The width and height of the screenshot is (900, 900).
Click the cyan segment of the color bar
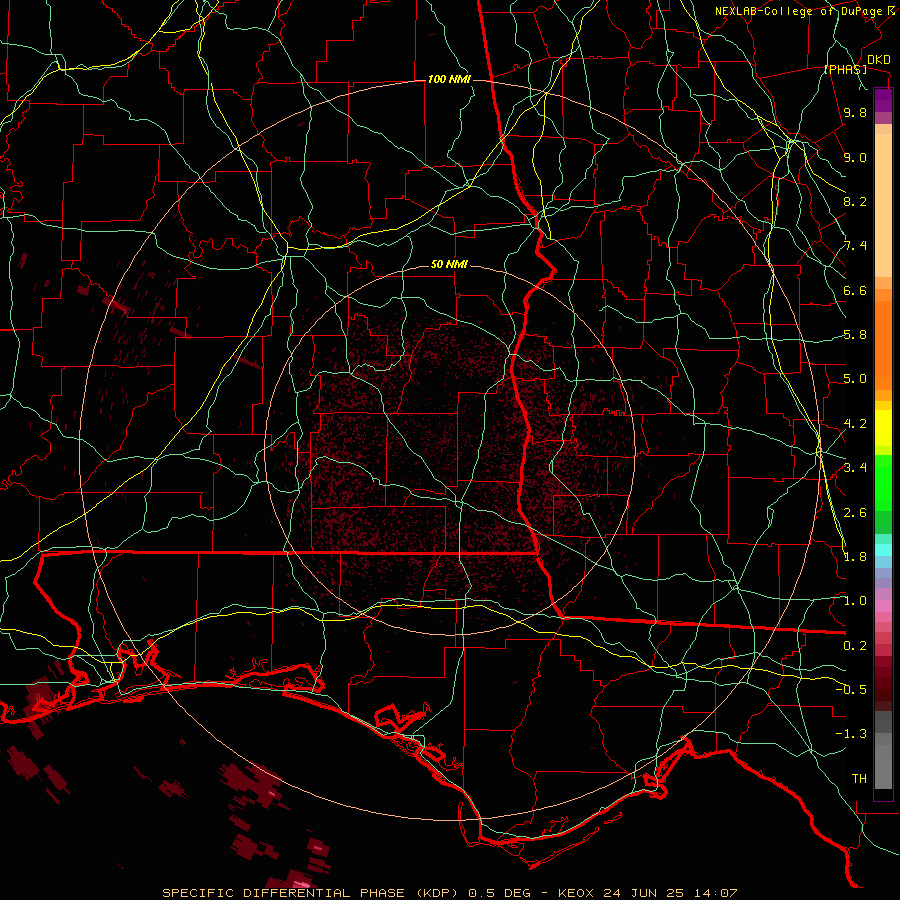click(x=883, y=550)
